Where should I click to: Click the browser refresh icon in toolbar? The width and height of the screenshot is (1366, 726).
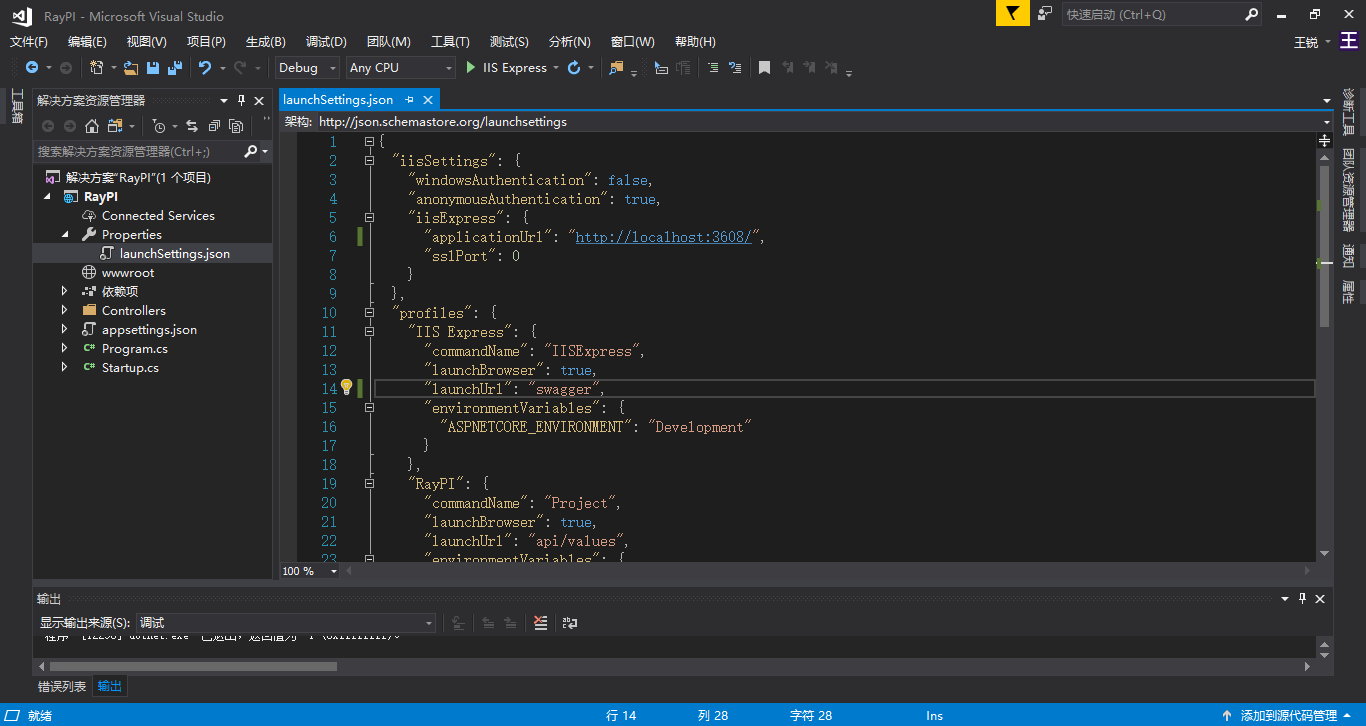(x=574, y=68)
